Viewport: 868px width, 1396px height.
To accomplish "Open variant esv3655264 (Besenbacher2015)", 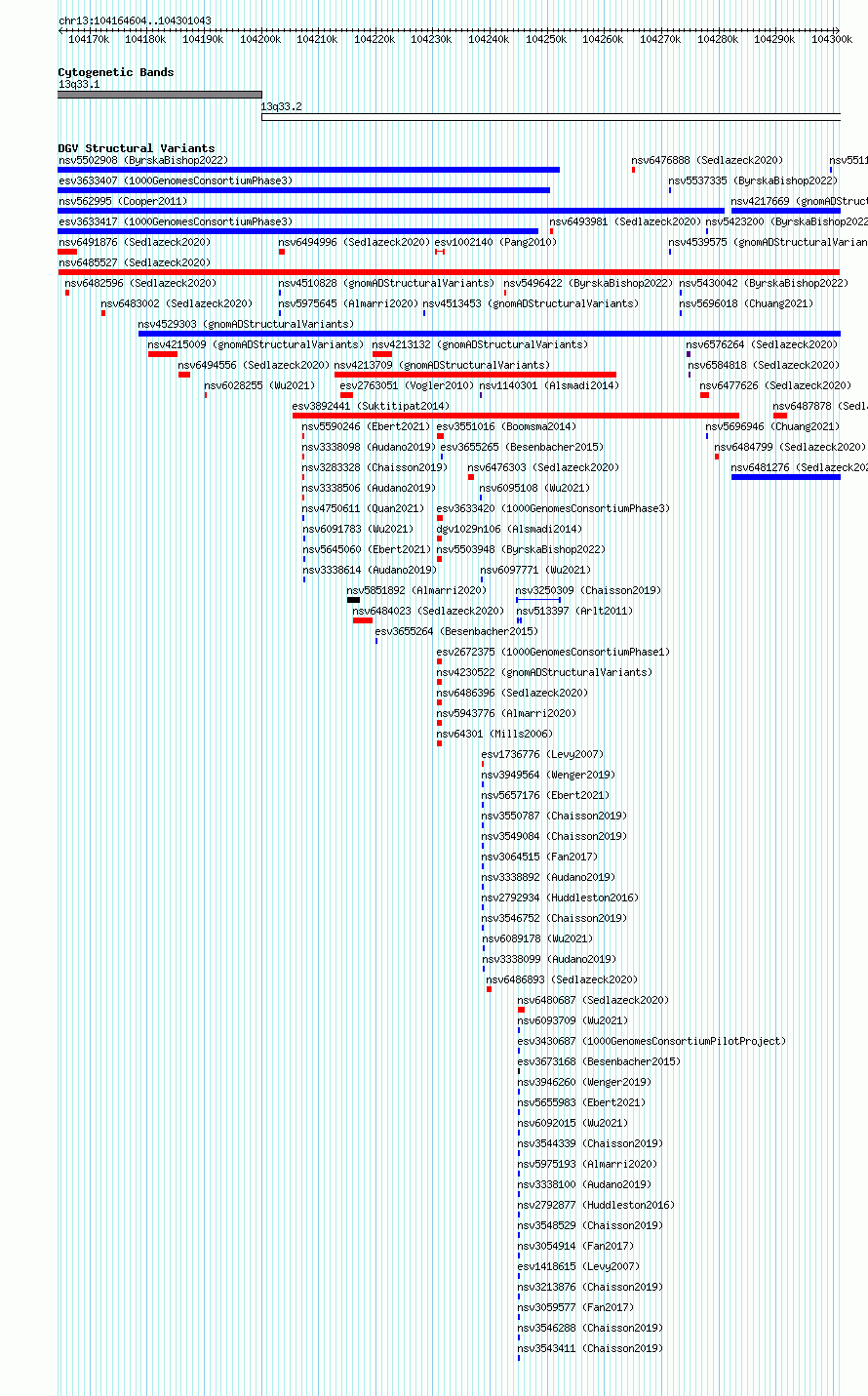I will click(x=376, y=641).
